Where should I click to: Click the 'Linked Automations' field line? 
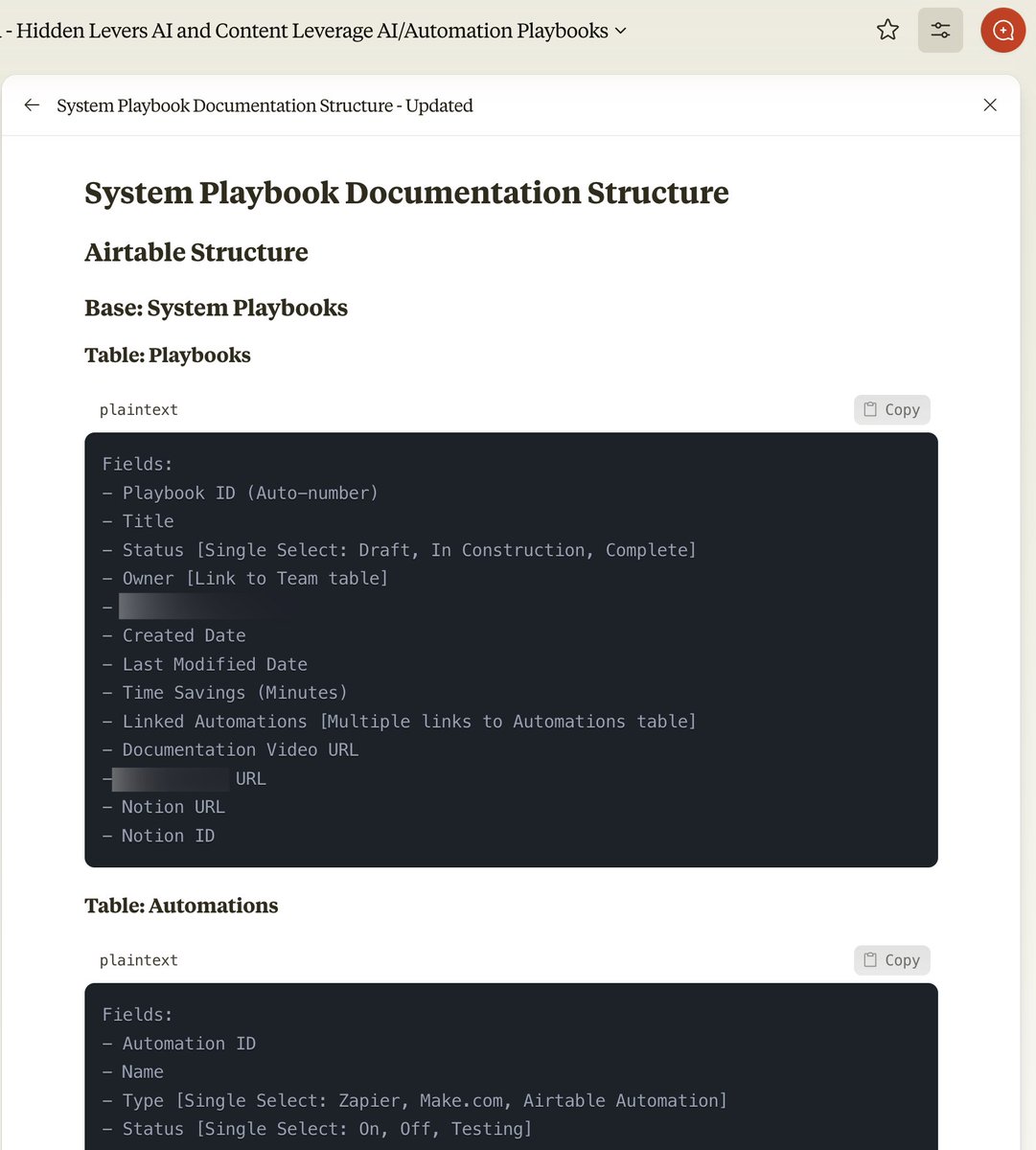400,722
